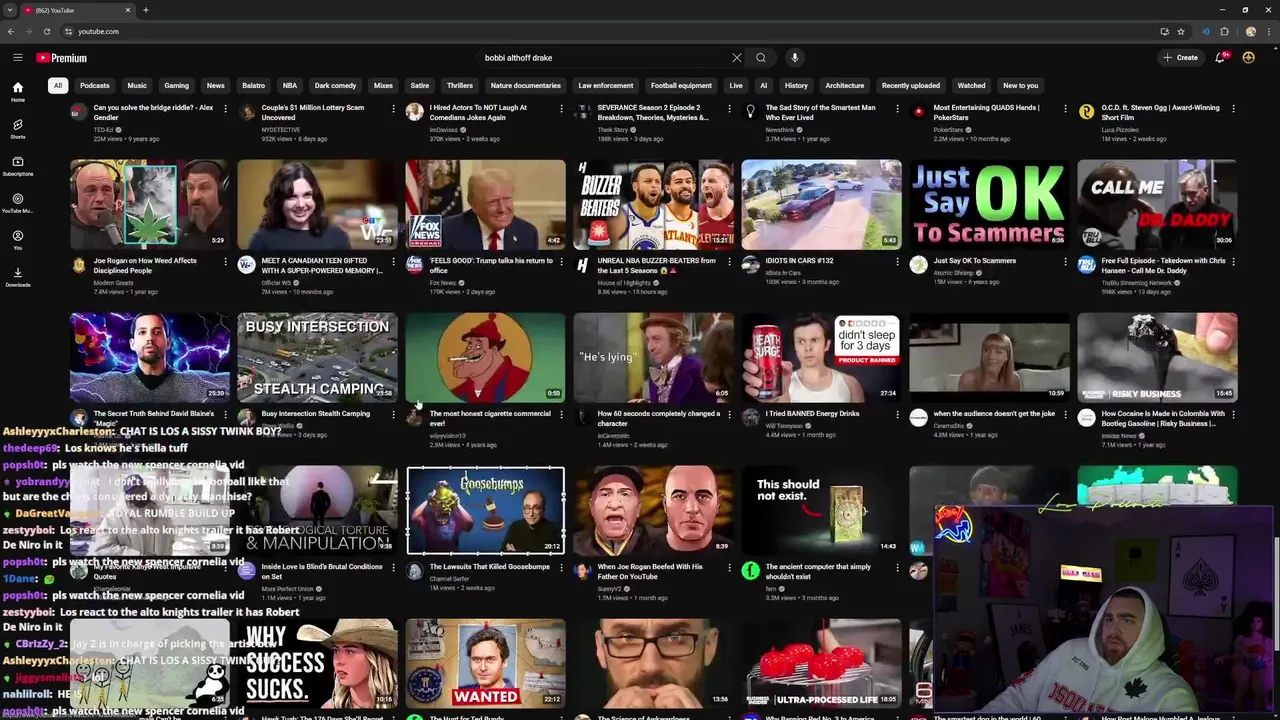Open 'The Lawsuits That Killed Goosebumps' title
This screenshot has width=1280, height=720.
click(x=490, y=567)
